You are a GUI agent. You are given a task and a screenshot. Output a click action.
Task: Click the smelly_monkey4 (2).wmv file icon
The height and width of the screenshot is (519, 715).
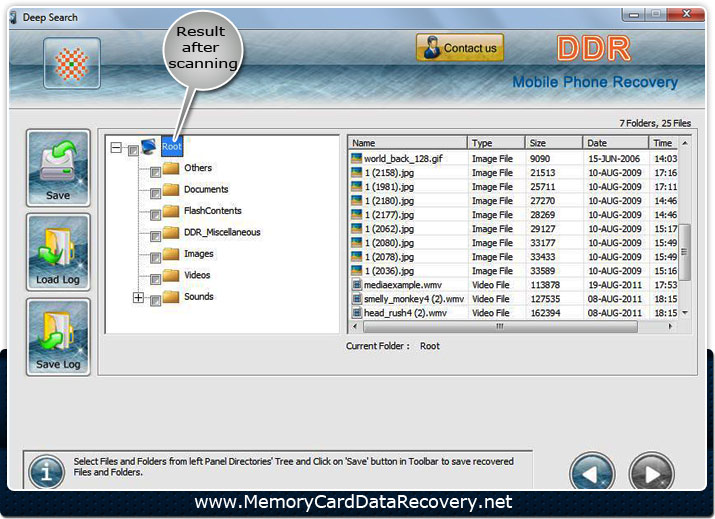click(x=357, y=299)
